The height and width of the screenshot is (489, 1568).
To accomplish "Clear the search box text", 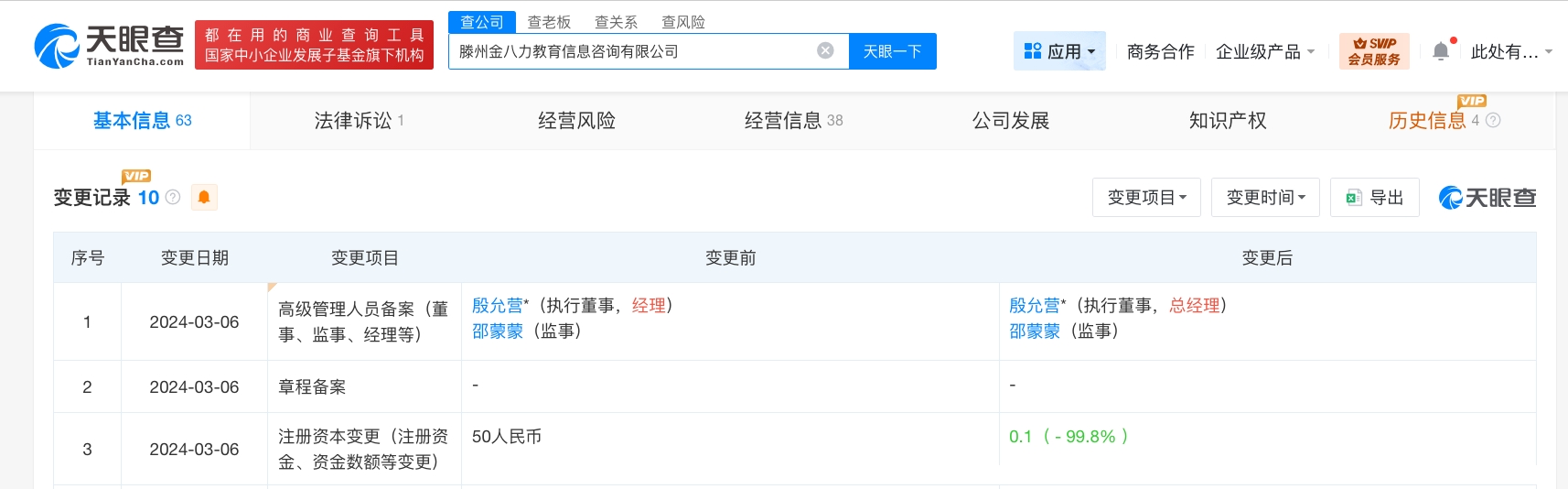I will tap(825, 50).
